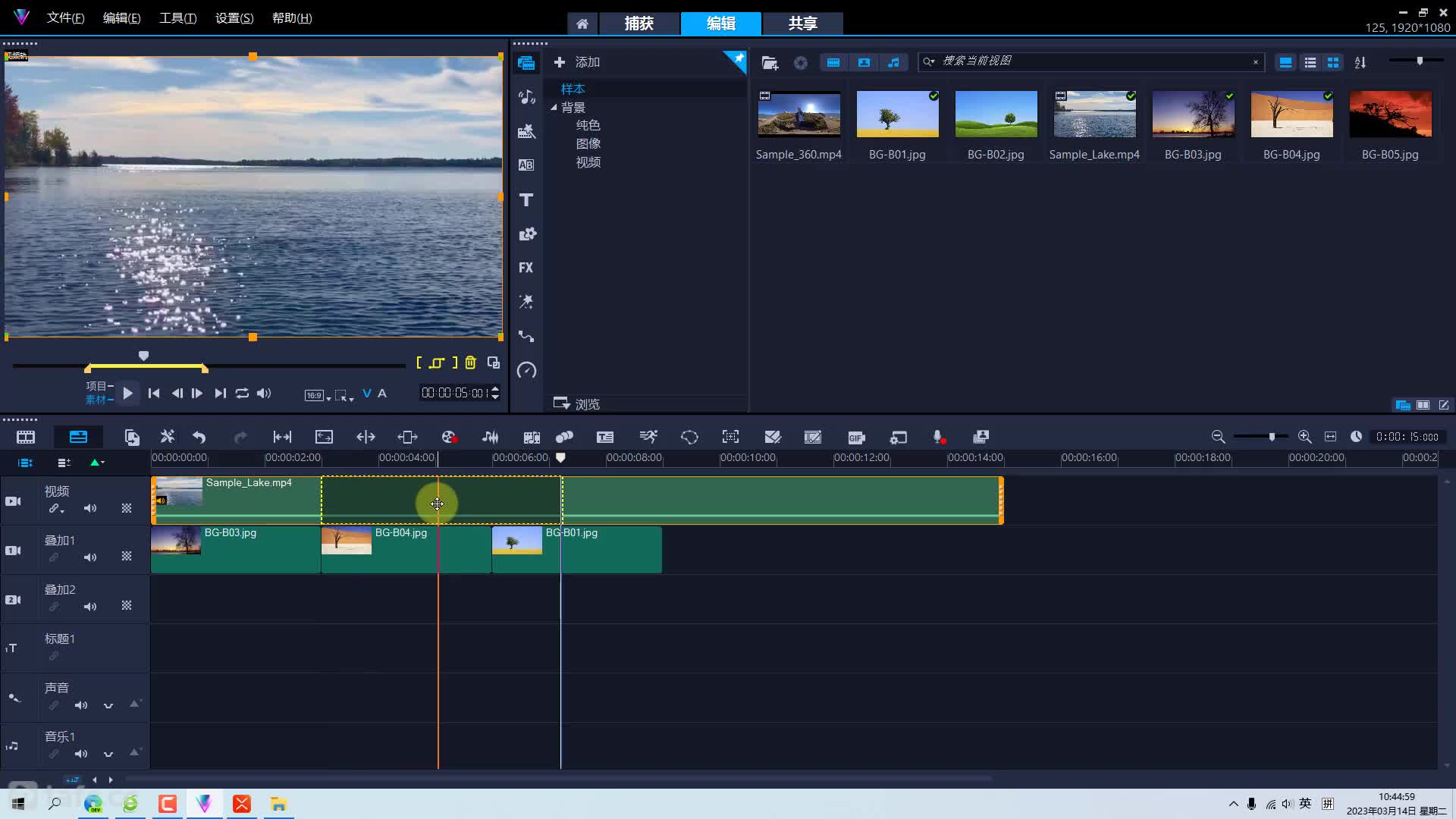Start voice-over recording with microphone icon

pos(939,437)
